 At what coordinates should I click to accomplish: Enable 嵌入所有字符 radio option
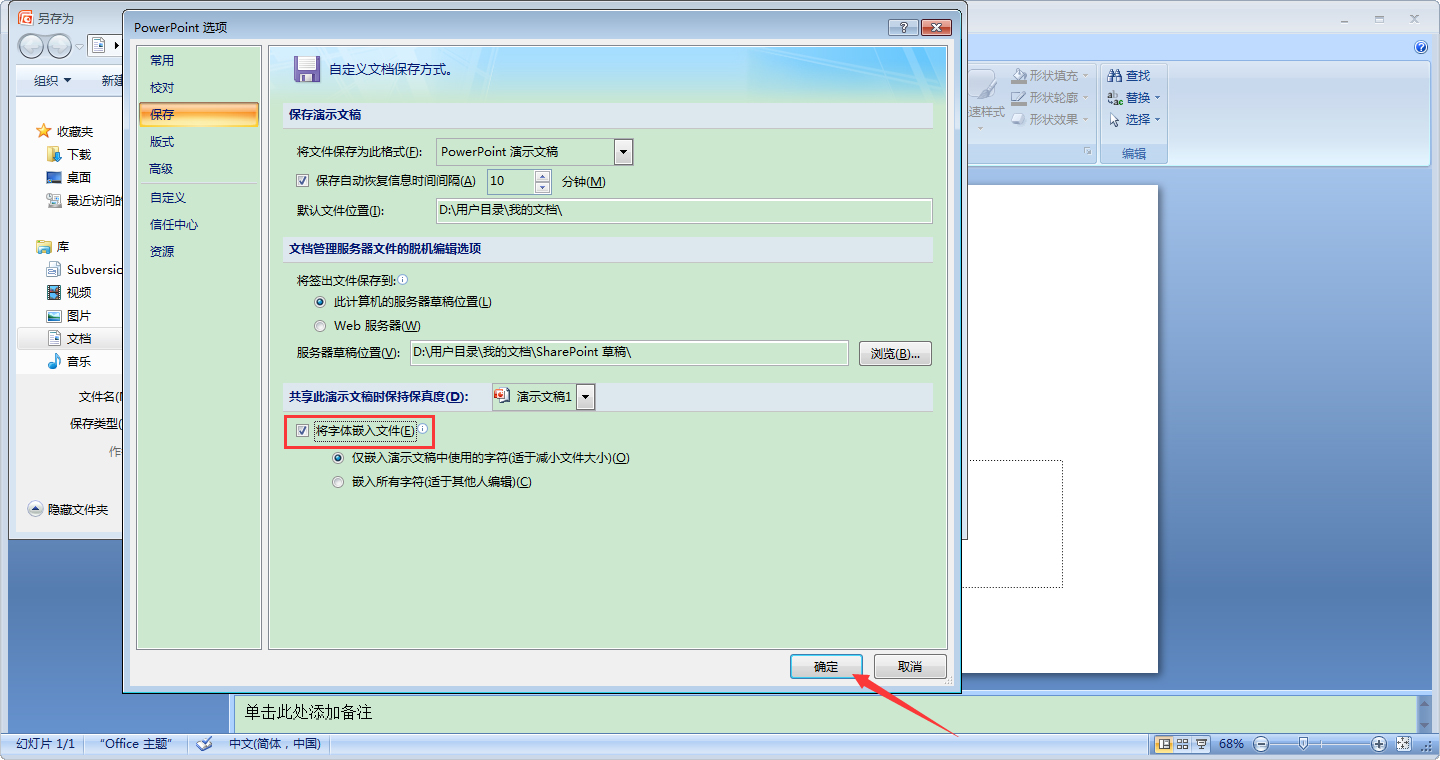coord(338,481)
